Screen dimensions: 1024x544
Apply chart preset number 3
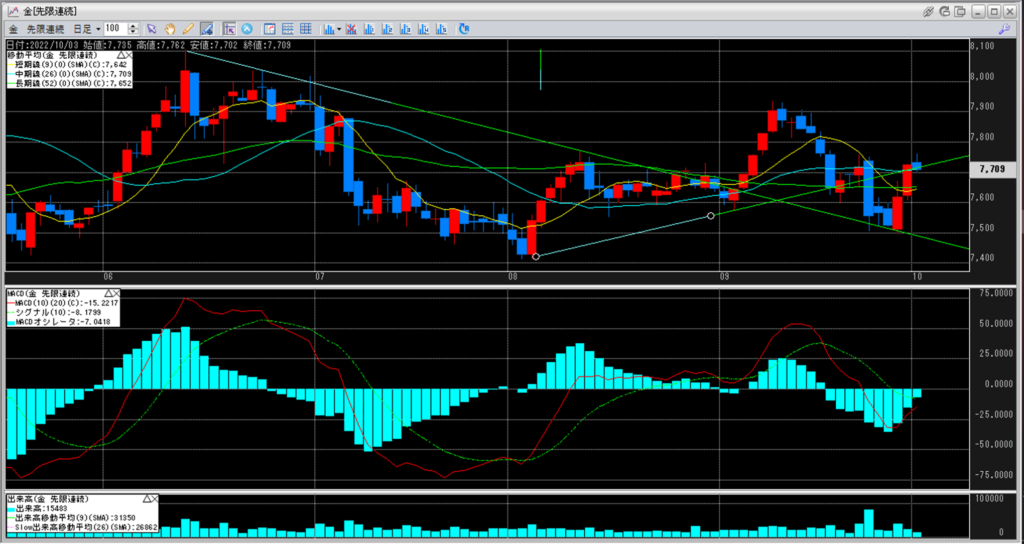(x=406, y=29)
